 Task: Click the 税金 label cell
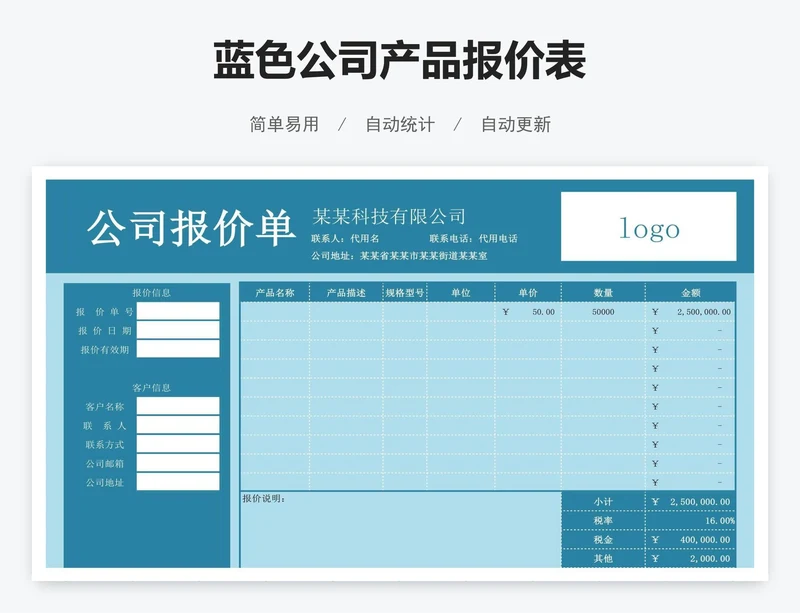(x=603, y=540)
